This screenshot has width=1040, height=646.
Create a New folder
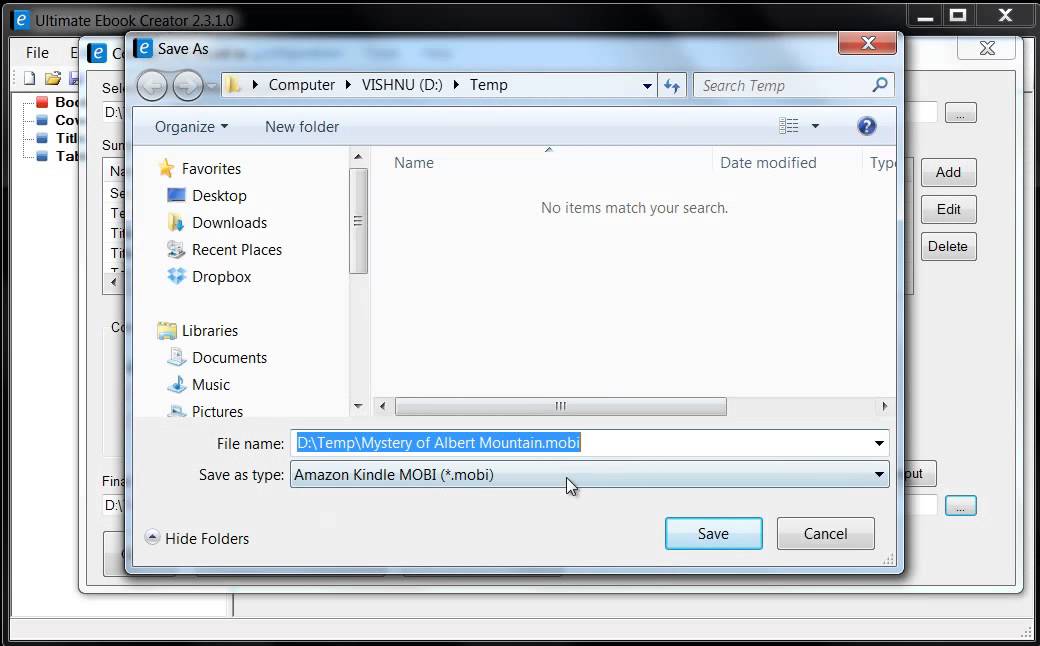[x=302, y=127]
